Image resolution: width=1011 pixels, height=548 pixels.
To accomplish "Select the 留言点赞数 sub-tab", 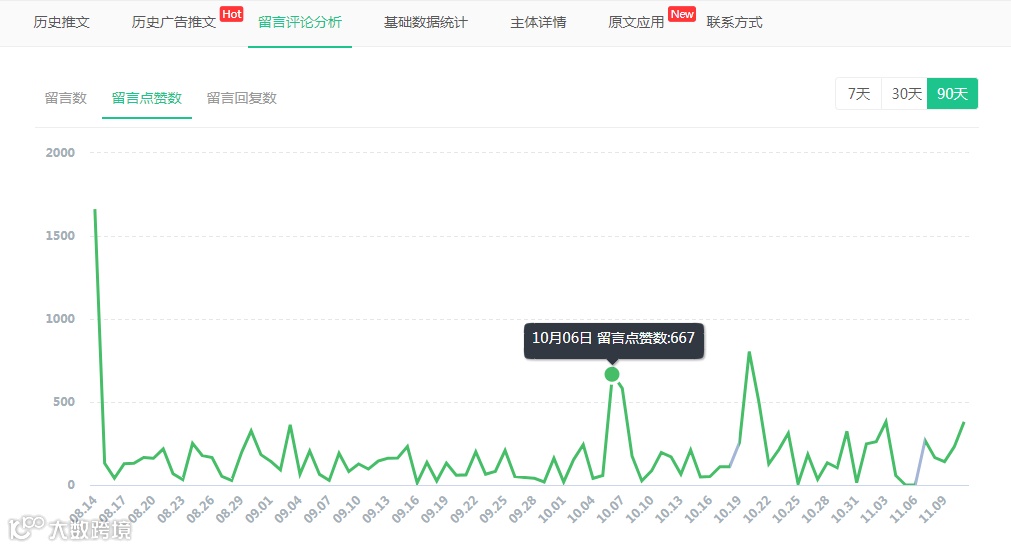I will pos(147,98).
